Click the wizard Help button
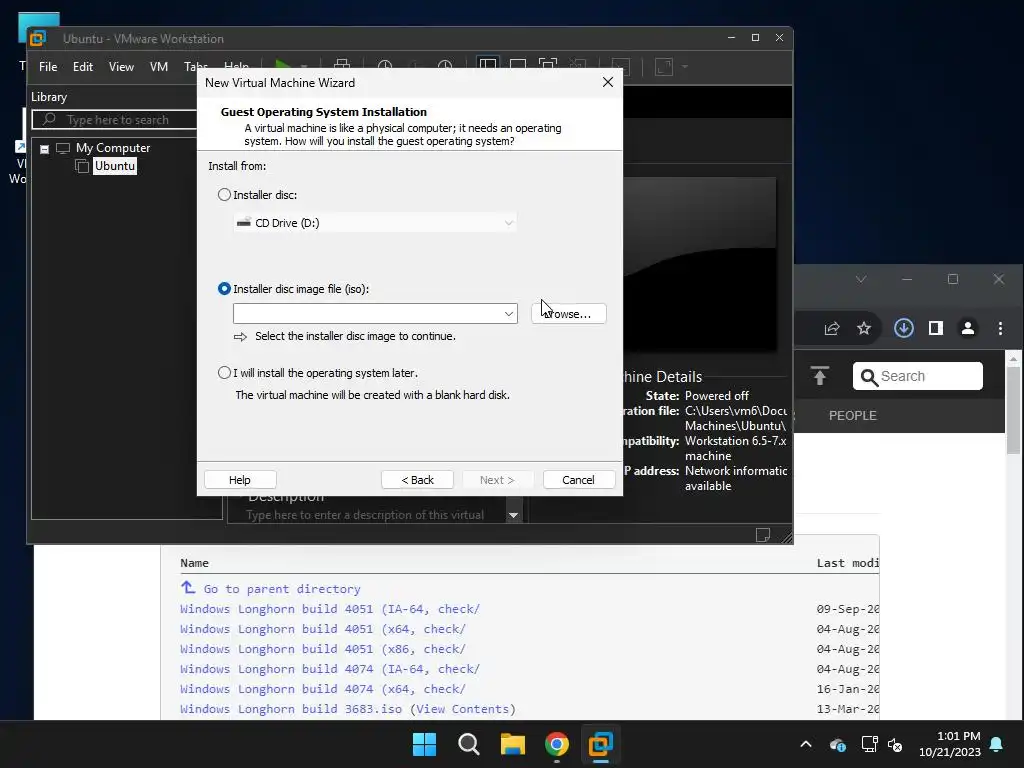This screenshot has height=768, width=1024. click(x=240, y=480)
